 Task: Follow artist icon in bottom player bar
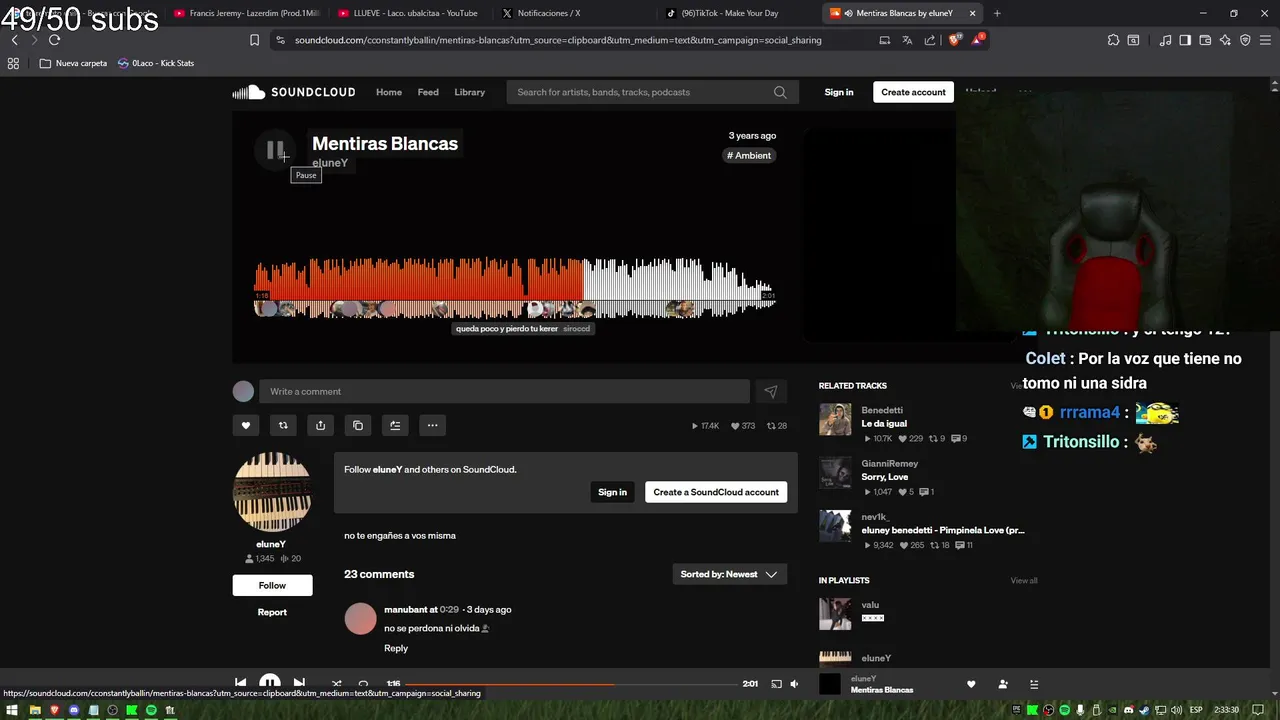click(x=1003, y=684)
